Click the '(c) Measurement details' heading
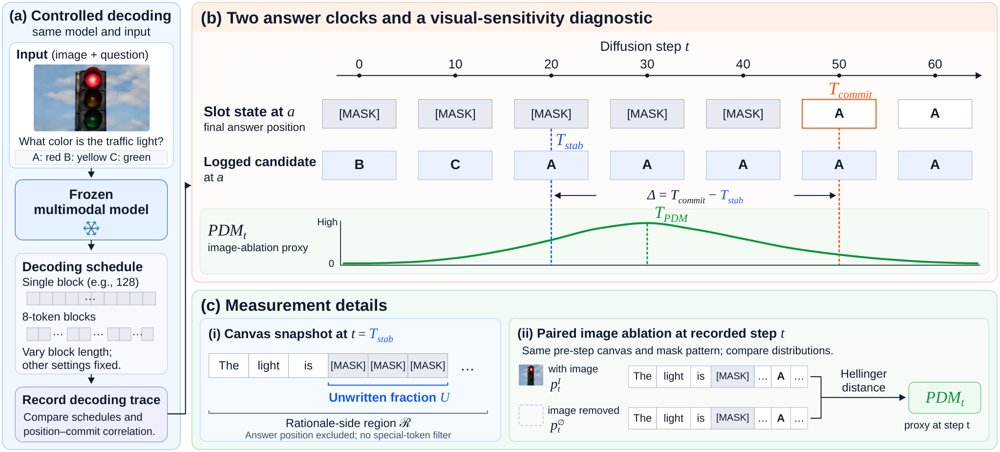 pos(293,305)
